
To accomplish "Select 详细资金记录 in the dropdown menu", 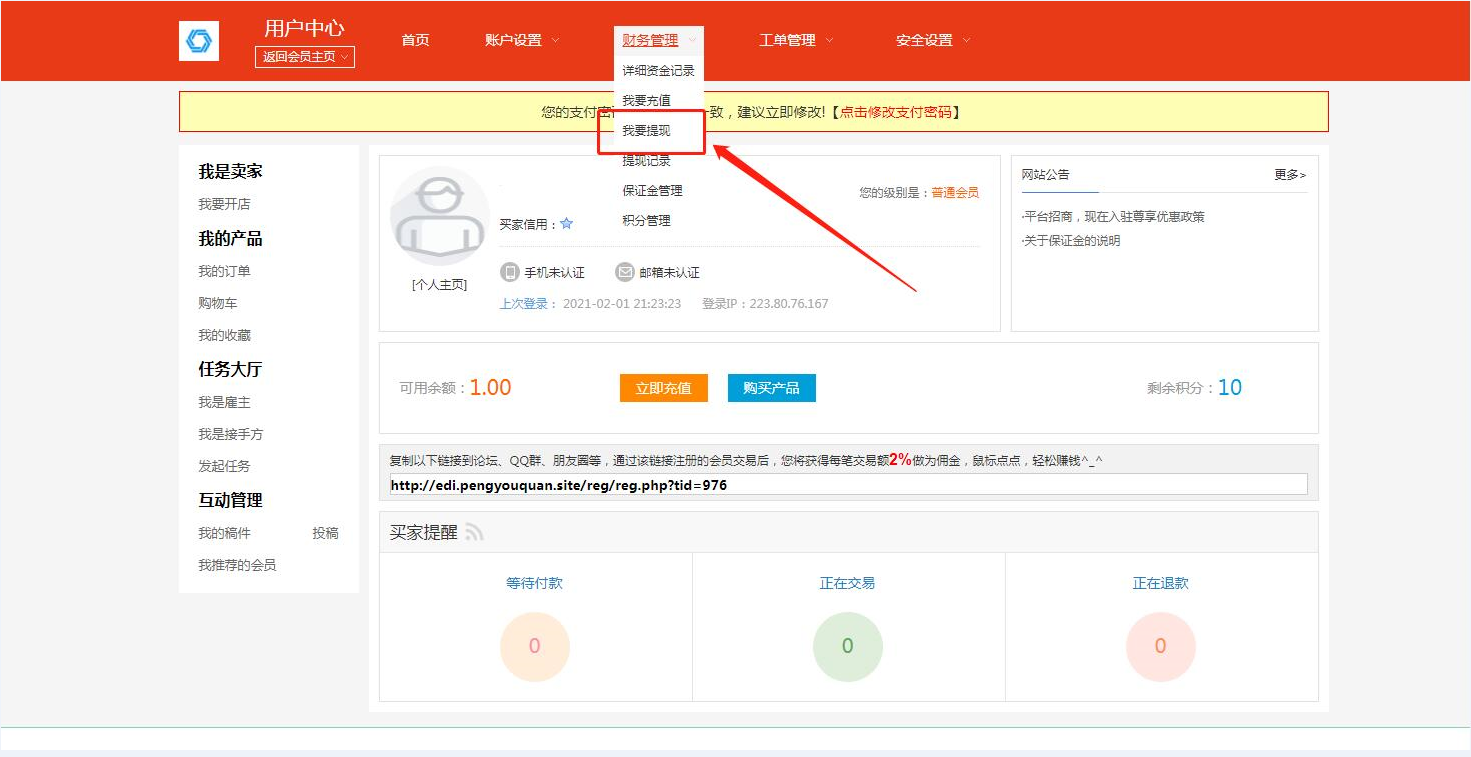I will pyautogui.click(x=658, y=71).
